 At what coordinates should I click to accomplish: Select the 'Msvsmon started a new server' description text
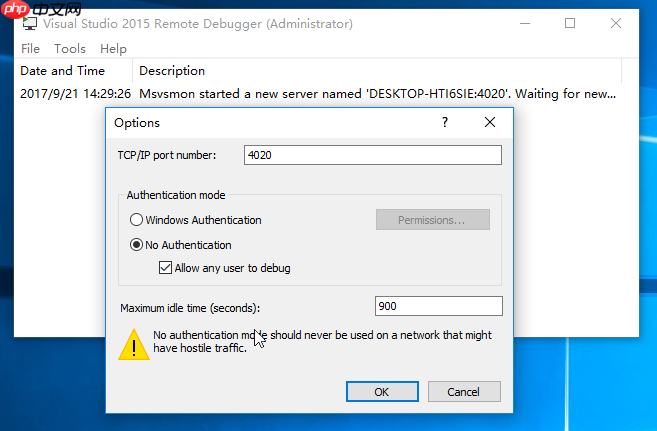[x=377, y=93]
